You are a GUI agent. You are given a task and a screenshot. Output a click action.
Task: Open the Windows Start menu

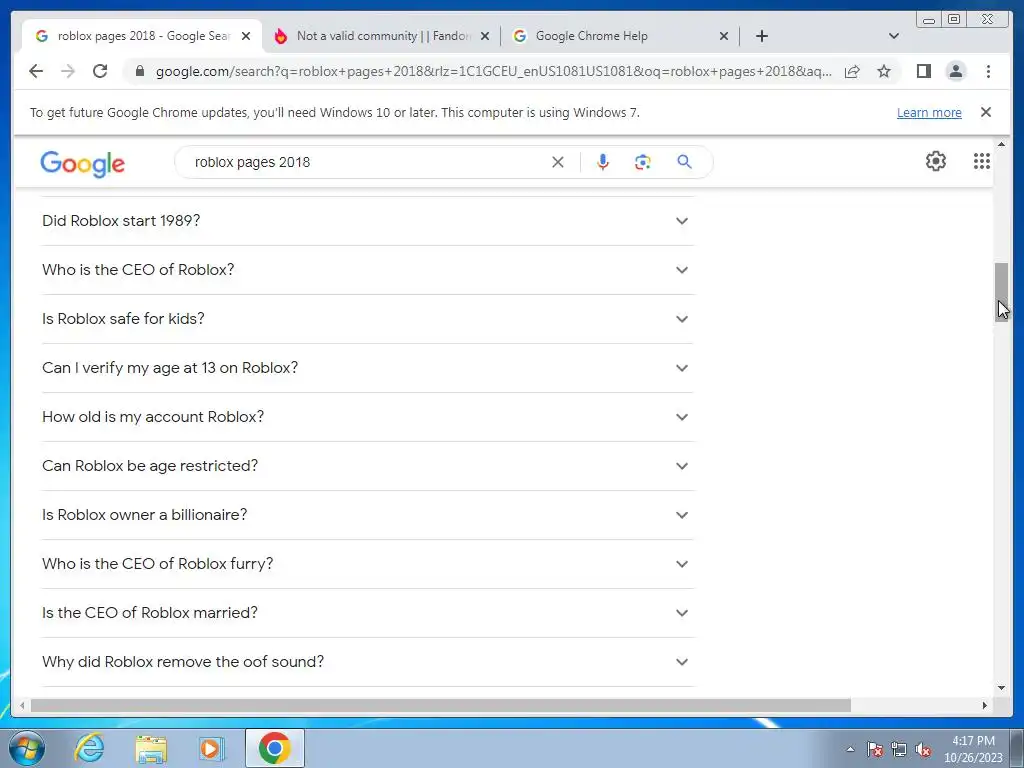point(26,748)
